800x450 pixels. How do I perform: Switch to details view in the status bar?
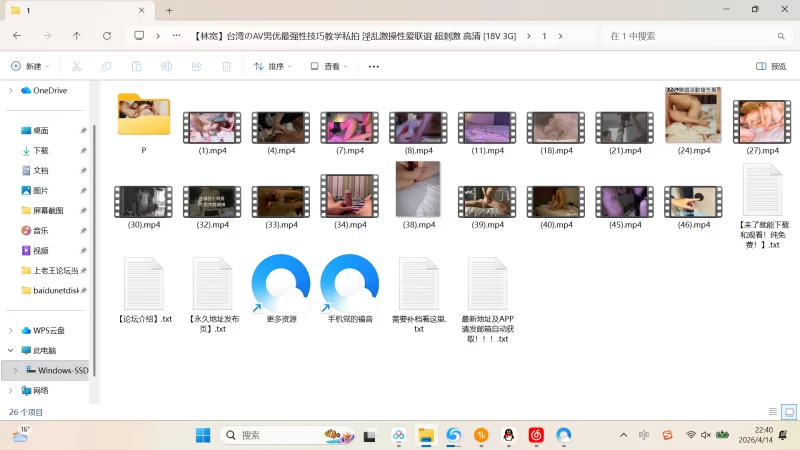point(773,411)
